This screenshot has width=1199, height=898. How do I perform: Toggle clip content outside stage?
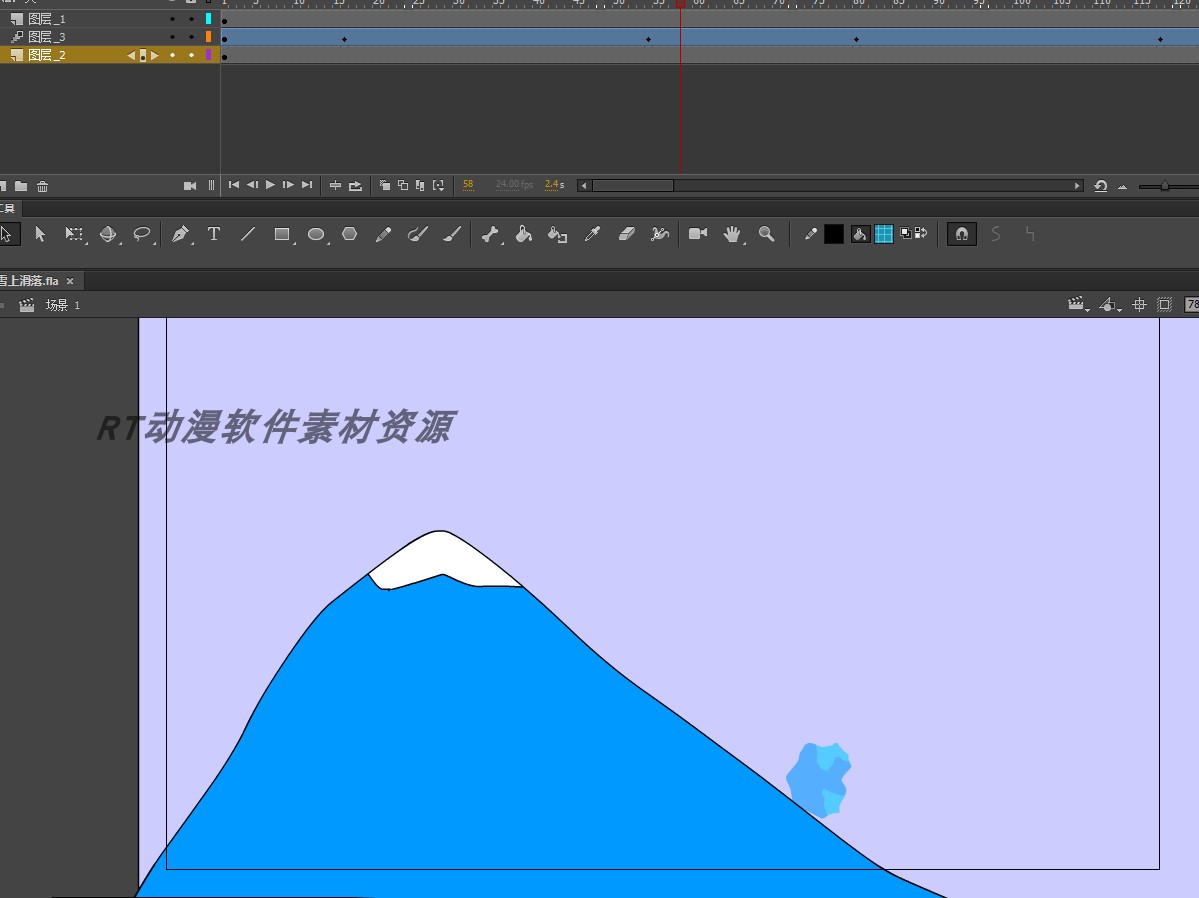[x=1164, y=305]
